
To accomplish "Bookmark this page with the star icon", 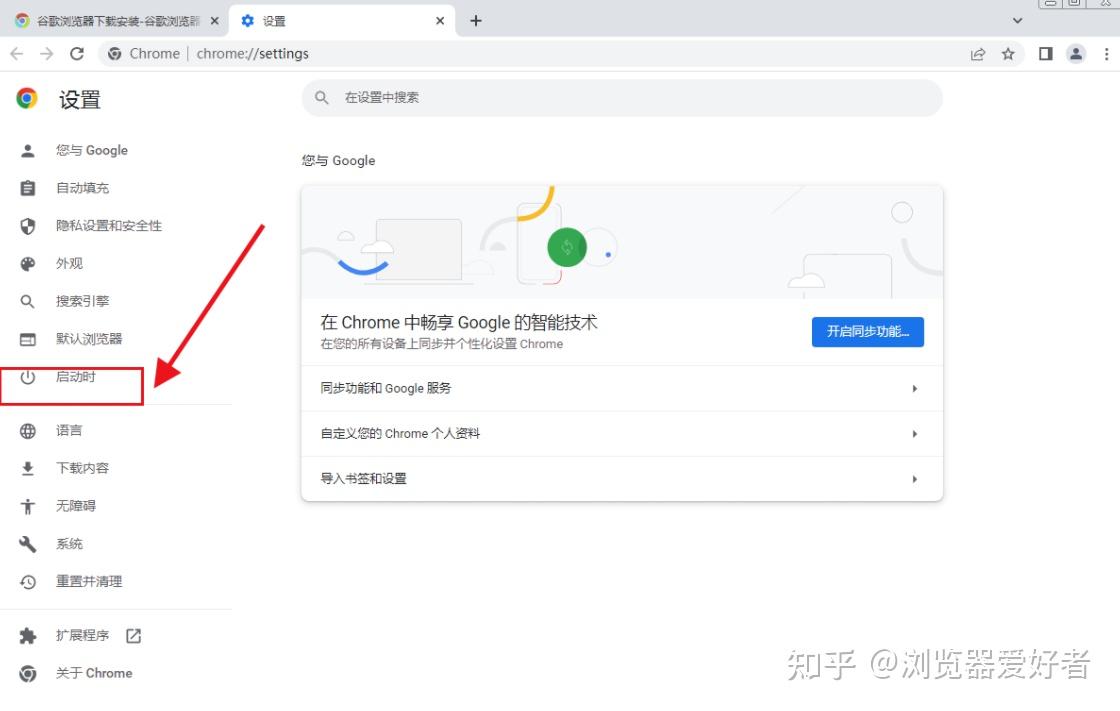I will point(1008,54).
